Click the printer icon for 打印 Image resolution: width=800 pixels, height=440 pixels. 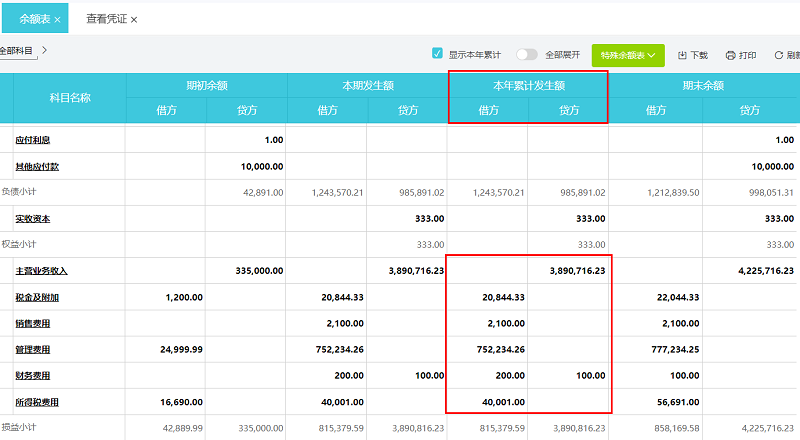pyautogui.click(x=730, y=55)
